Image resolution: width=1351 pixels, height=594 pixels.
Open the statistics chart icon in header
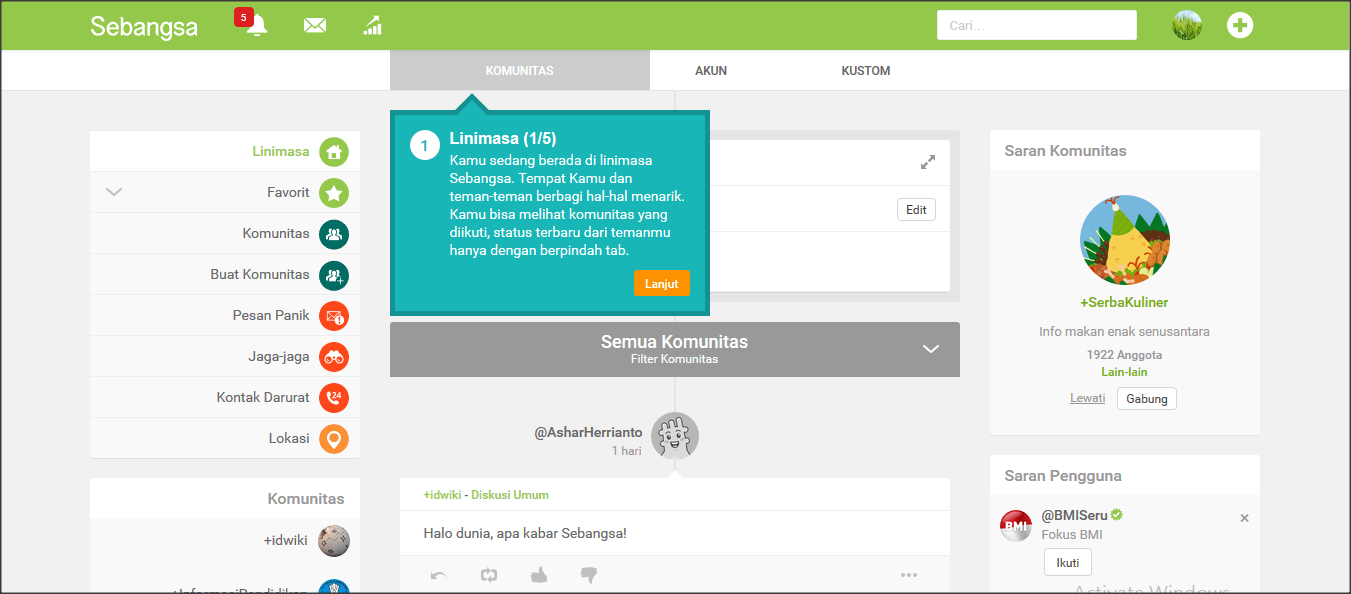tap(372, 25)
